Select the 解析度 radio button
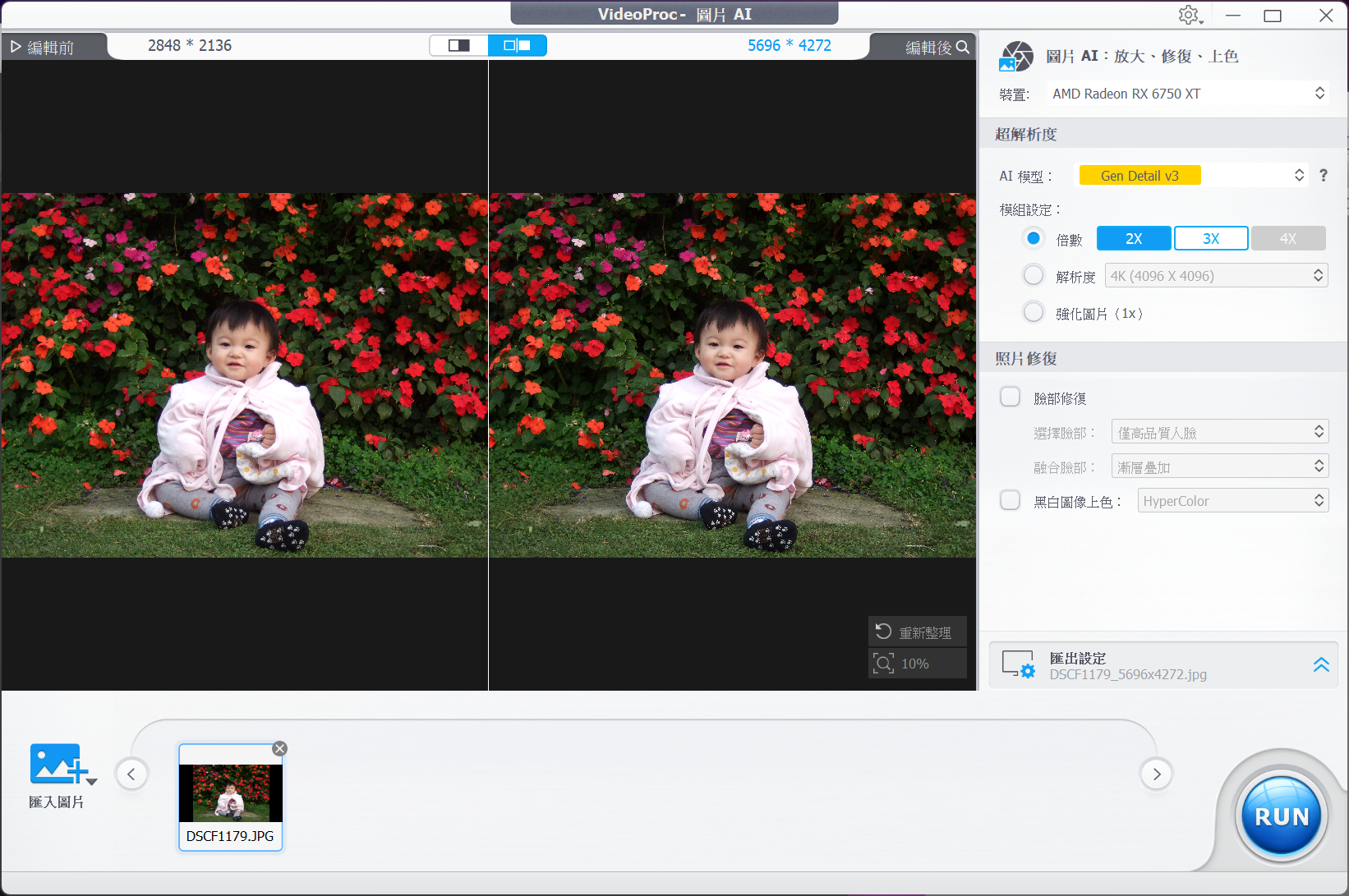Screen dimensions: 1349x896 click(x=1034, y=276)
